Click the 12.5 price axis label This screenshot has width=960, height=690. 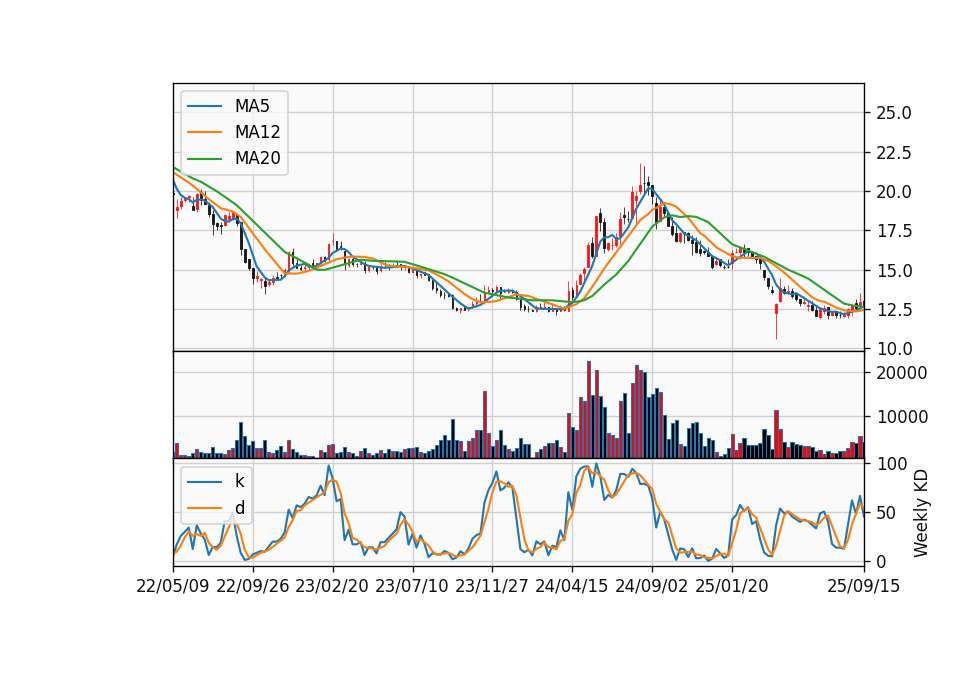point(894,310)
